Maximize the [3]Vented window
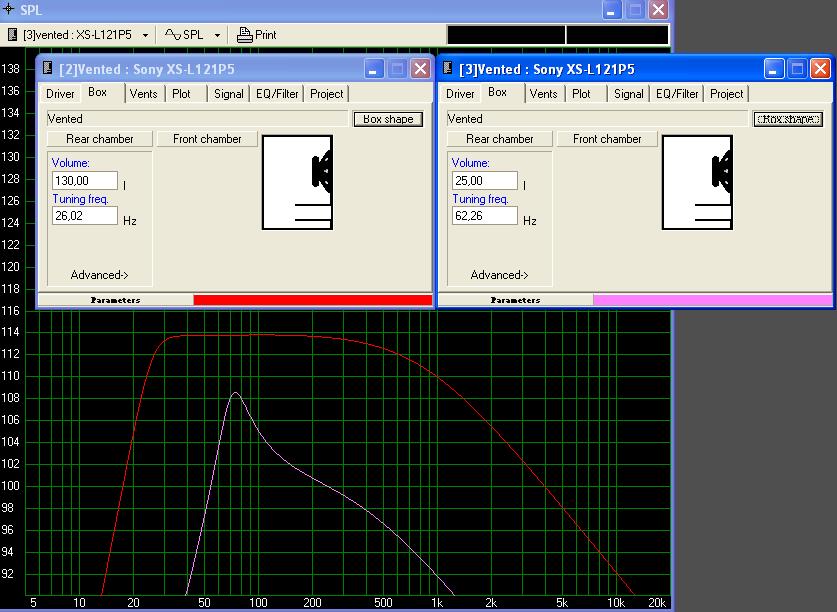The width and height of the screenshot is (837, 612). coord(797,68)
